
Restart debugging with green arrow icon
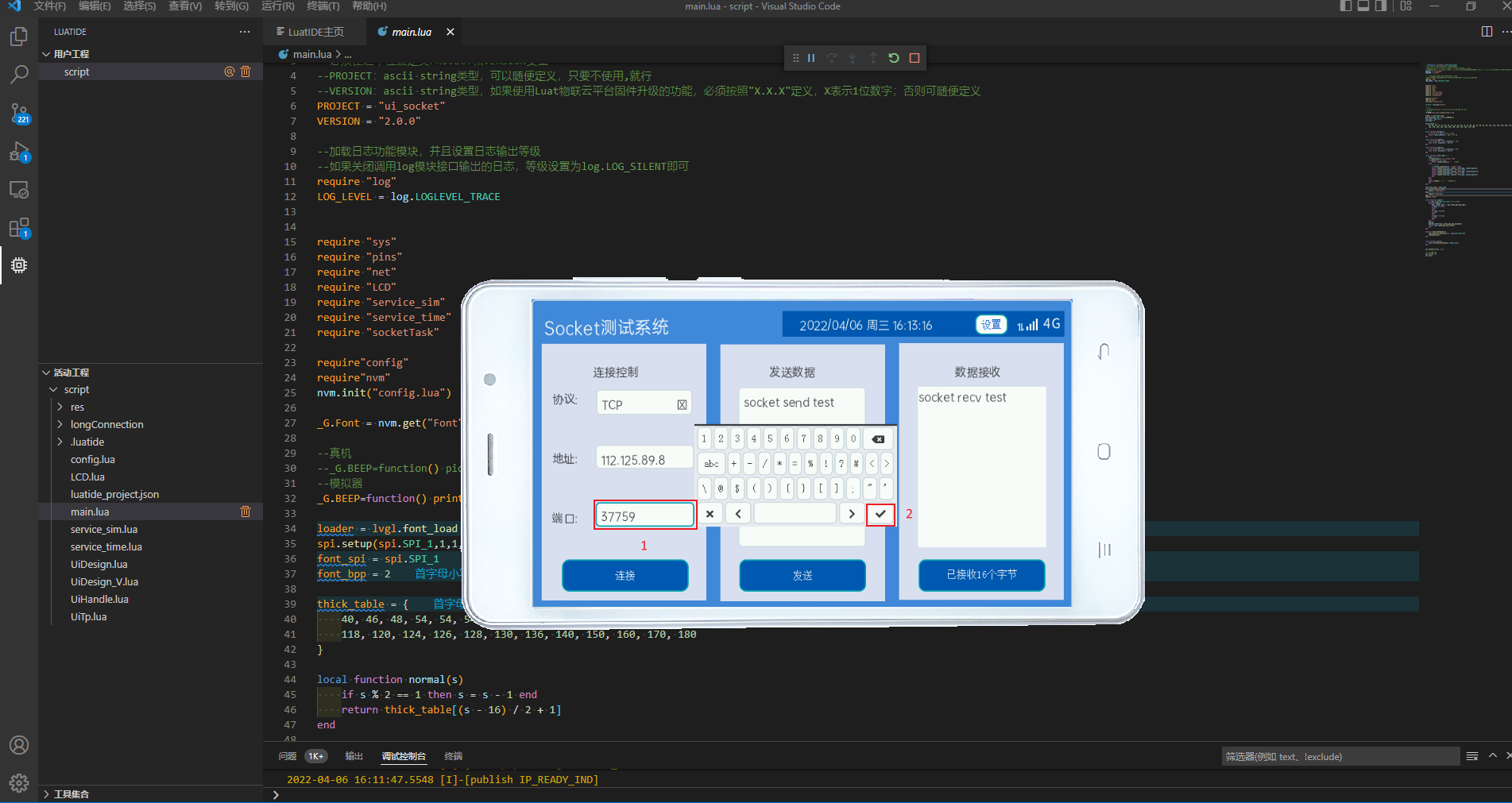pyautogui.click(x=894, y=58)
